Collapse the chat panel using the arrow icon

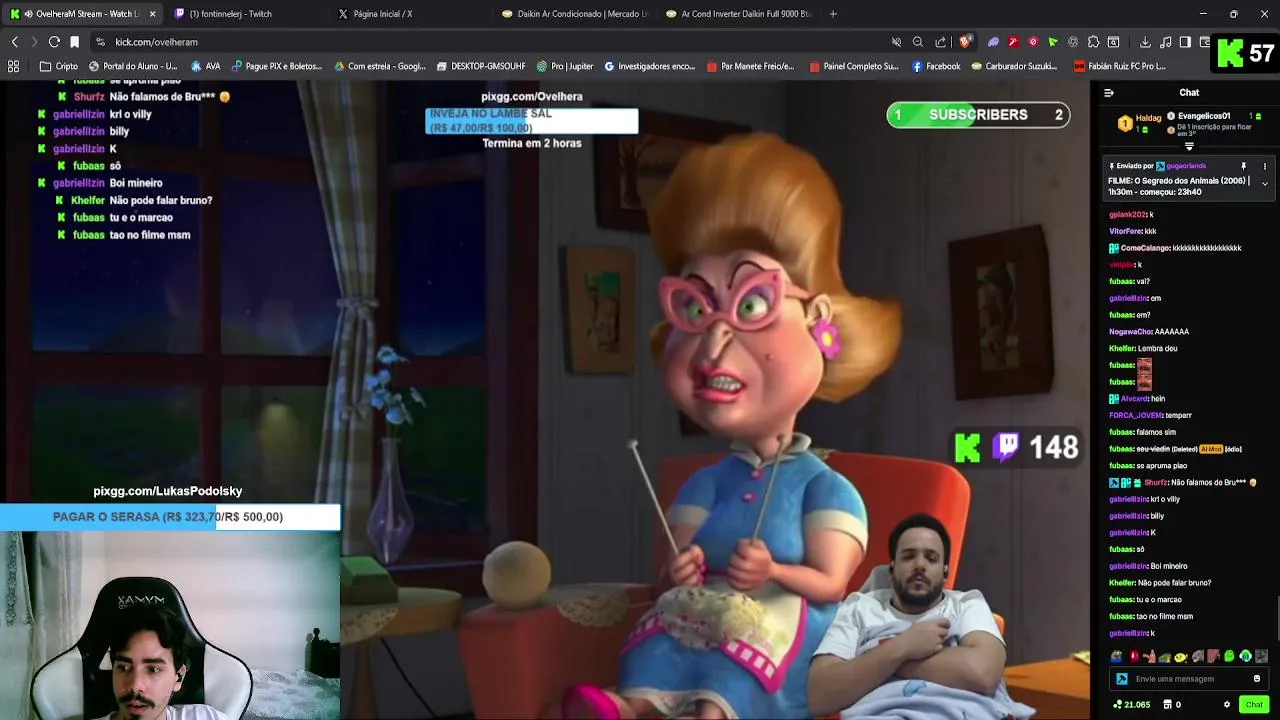(x=1108, y=93)
